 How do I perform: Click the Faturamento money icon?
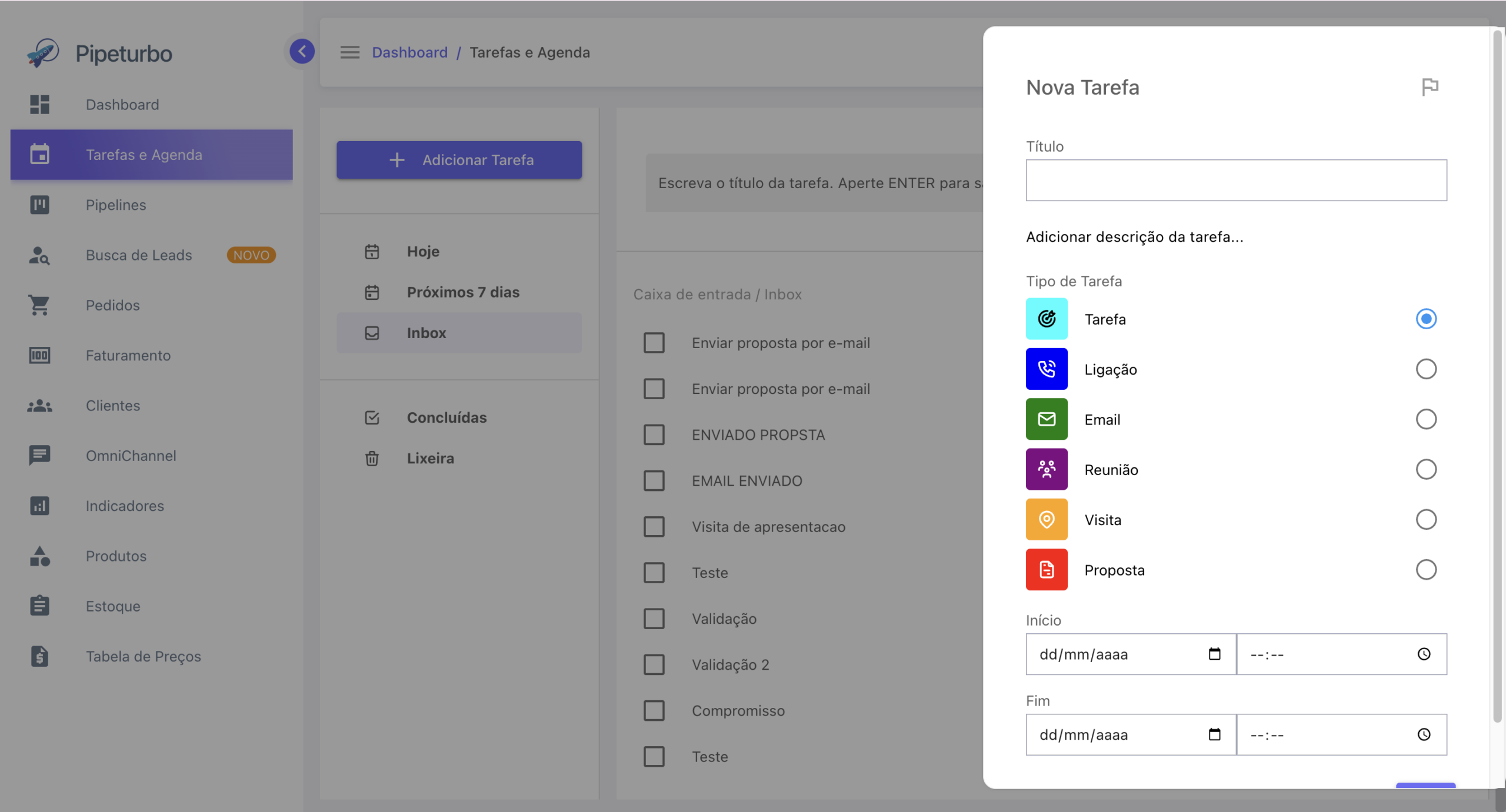(x=39, y=355)
